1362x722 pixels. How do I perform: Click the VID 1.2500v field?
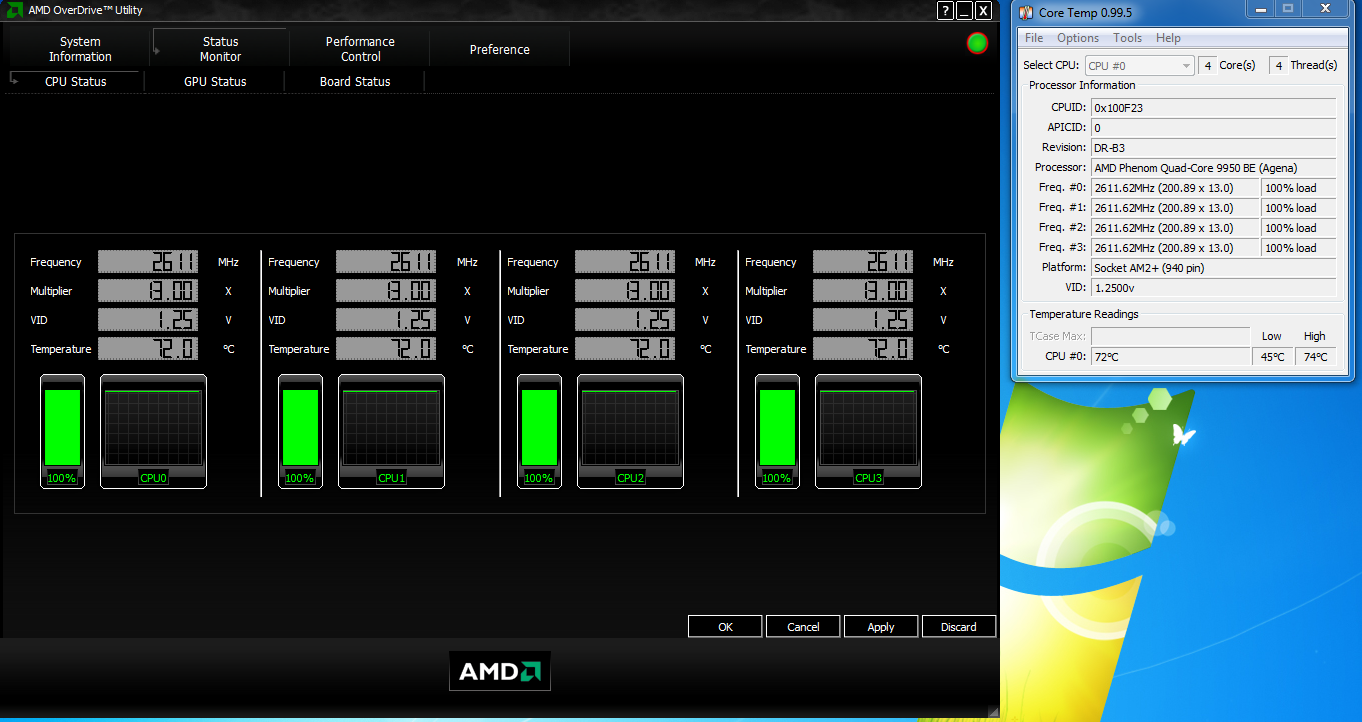(1213, 287)
